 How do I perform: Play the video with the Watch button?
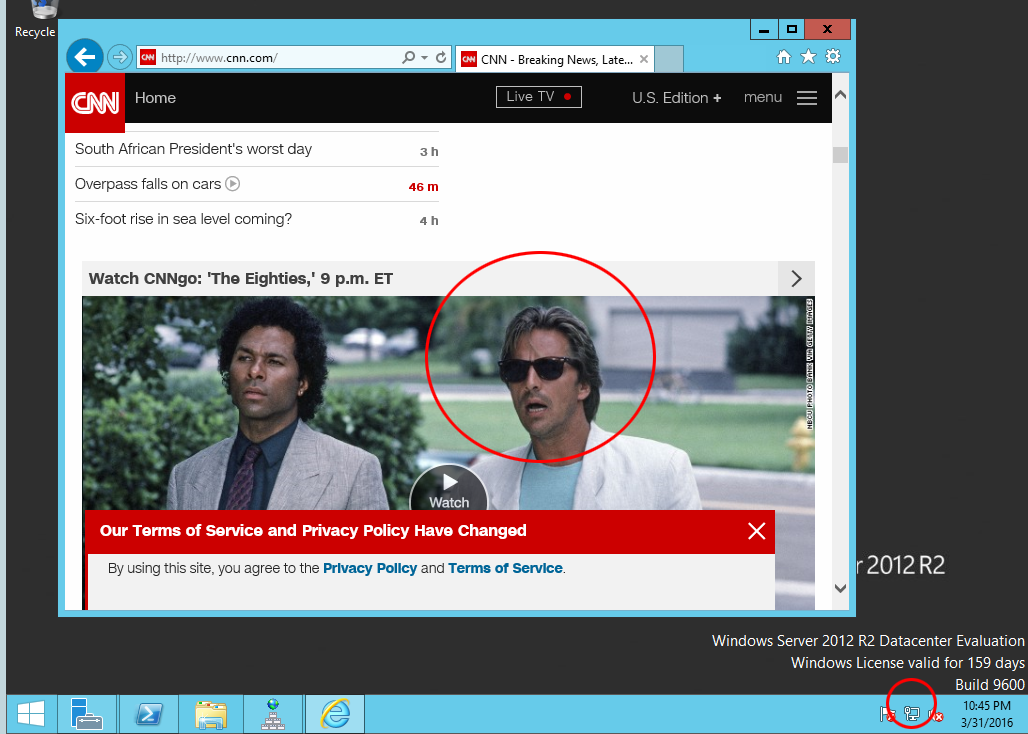(449, 488)
